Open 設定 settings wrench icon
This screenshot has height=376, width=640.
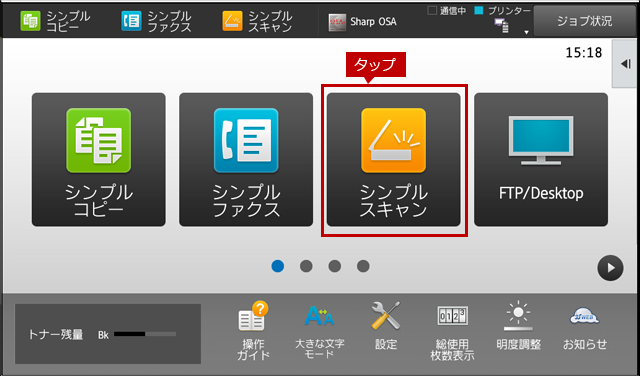[x=386, y=326]
